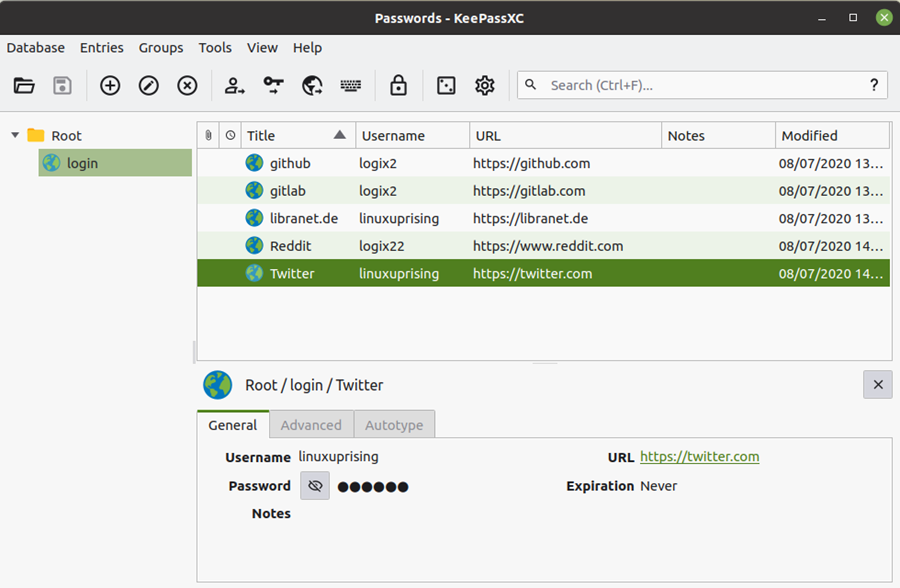This screenshot has height=588, width=900.
Task: Click the Expiration value Never
Action: tap(658, 486)
